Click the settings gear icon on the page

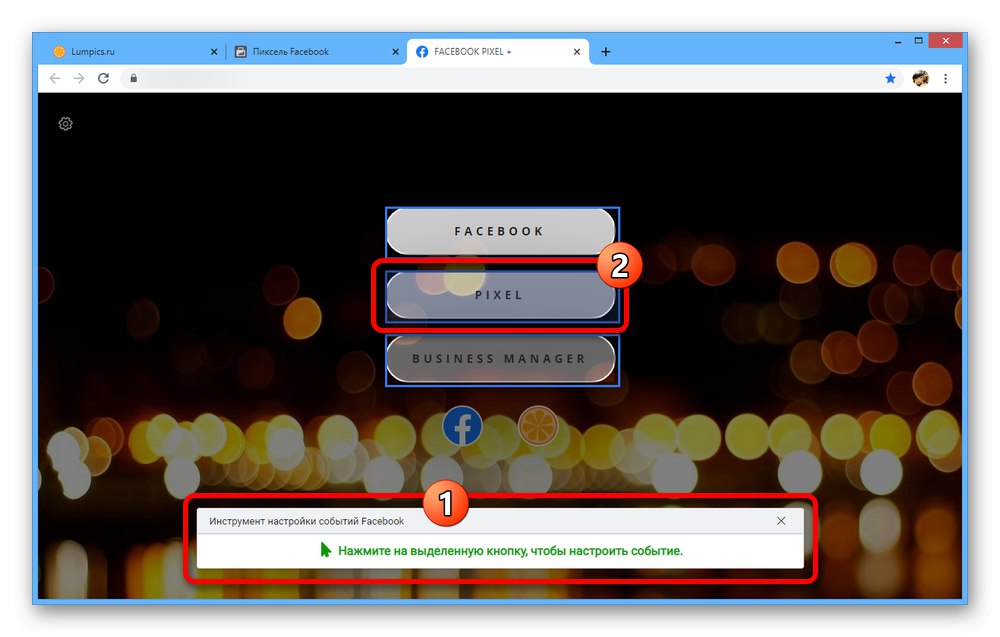pos(66,124)
